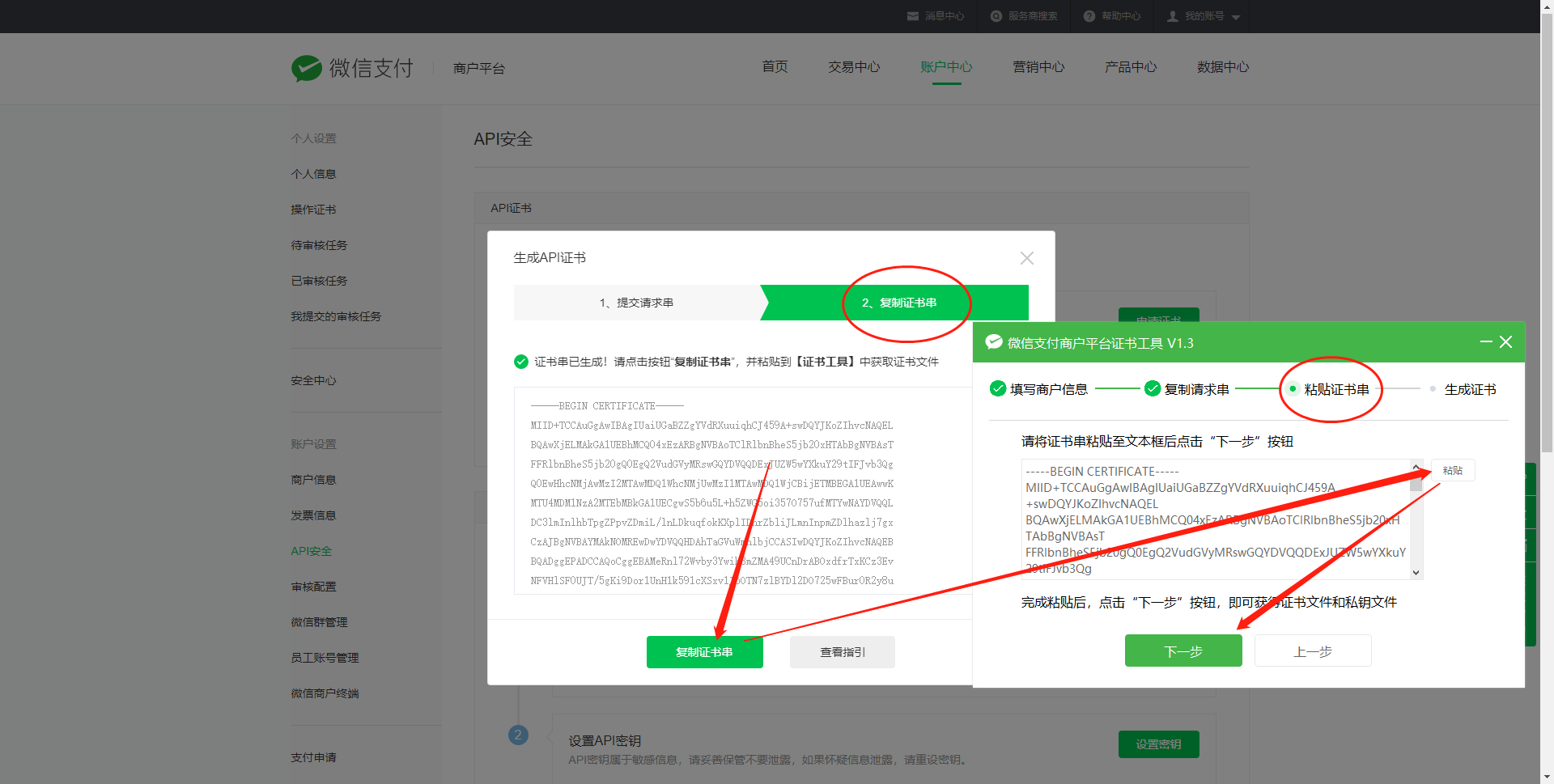Open 帮助中心 in the top bar

pyautogui.click(x=1112, y=16)
